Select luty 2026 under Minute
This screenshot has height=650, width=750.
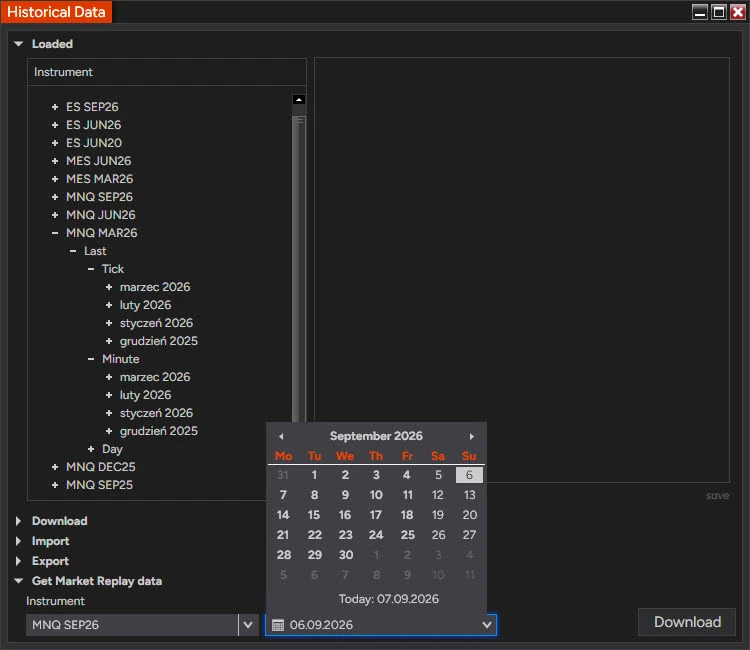(145, 395)
